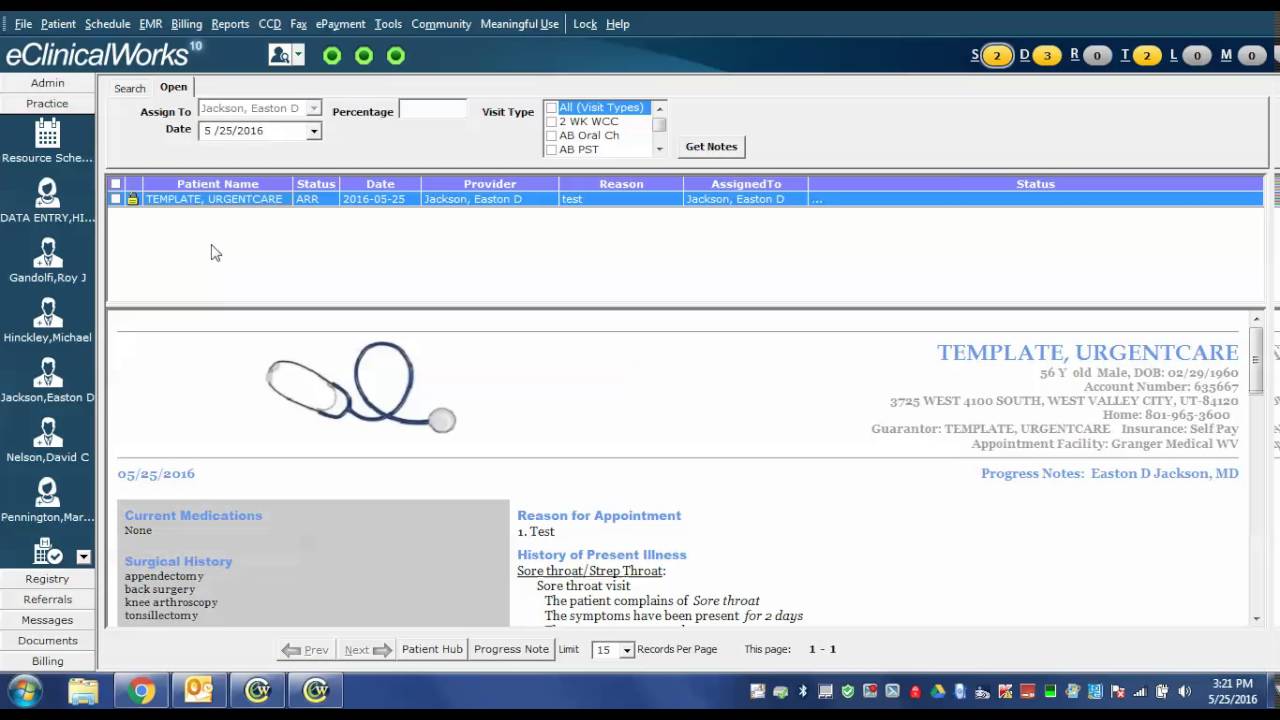Go to Prev page of records
Image resolution: width=1280 pixels, height=720 pixels.
pos(305,650)
